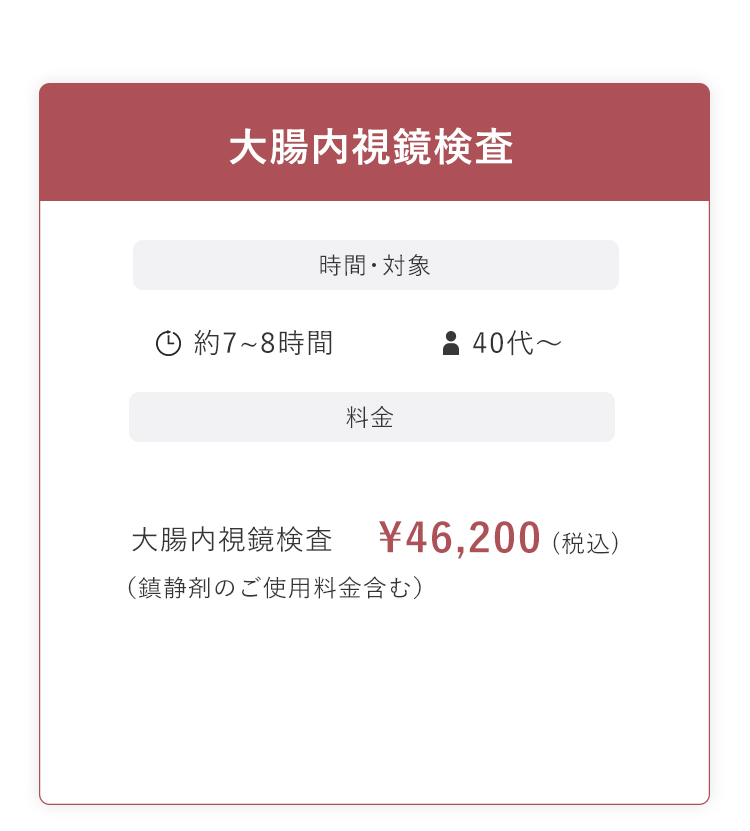Click the 使用料金 words in the sedative note
Screen dimensions: 750x831
click(x=312, y=587)
